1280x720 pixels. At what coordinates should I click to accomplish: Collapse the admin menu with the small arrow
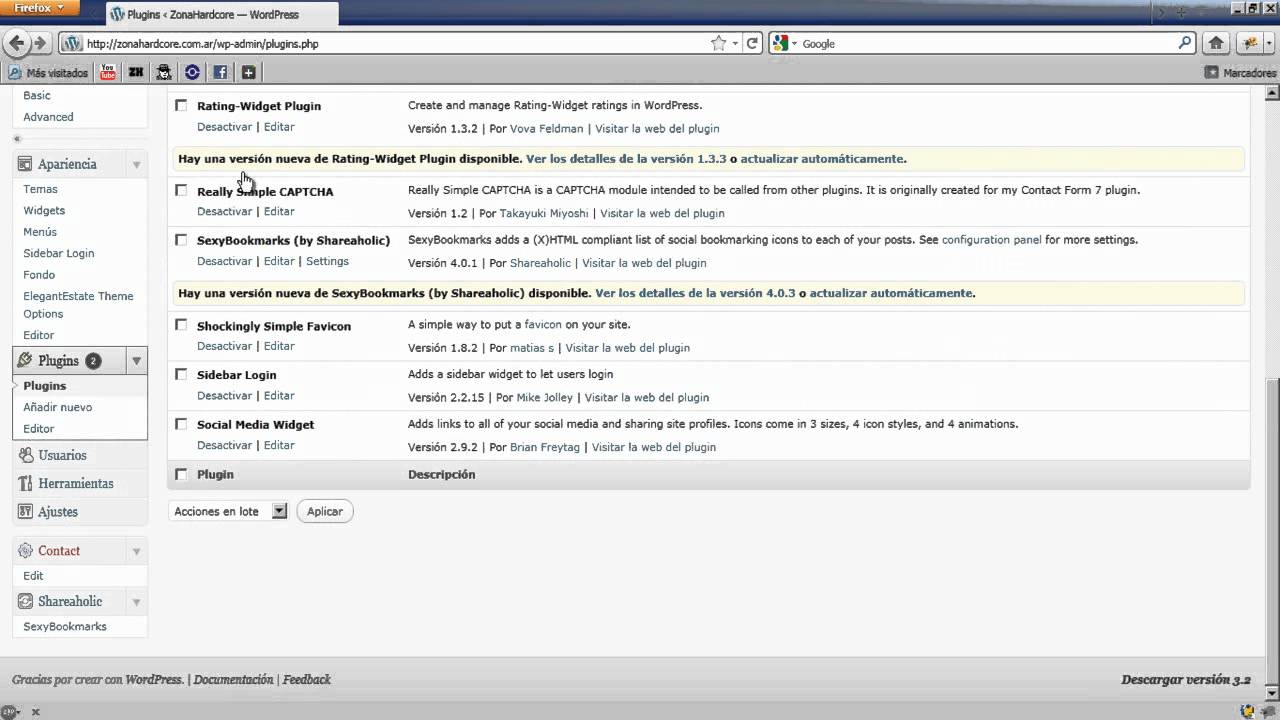click(17, 138)
